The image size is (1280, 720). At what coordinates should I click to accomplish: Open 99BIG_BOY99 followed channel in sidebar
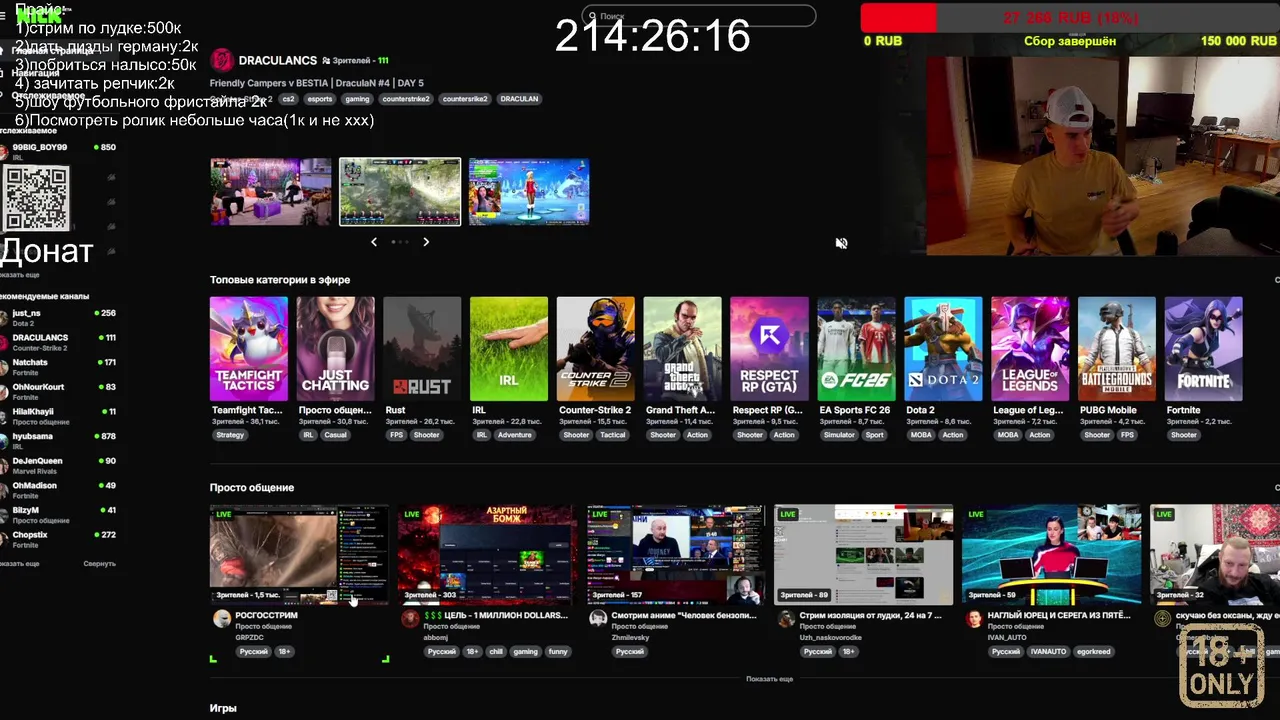pyautogui.click(x=58, y=152)
